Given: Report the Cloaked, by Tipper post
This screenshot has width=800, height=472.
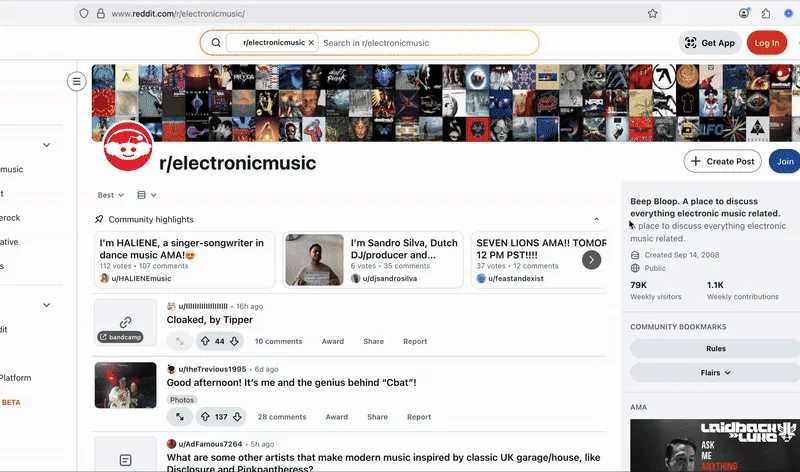Looking at the screenshot, I should pyautogui.click(x=415, y=341).
